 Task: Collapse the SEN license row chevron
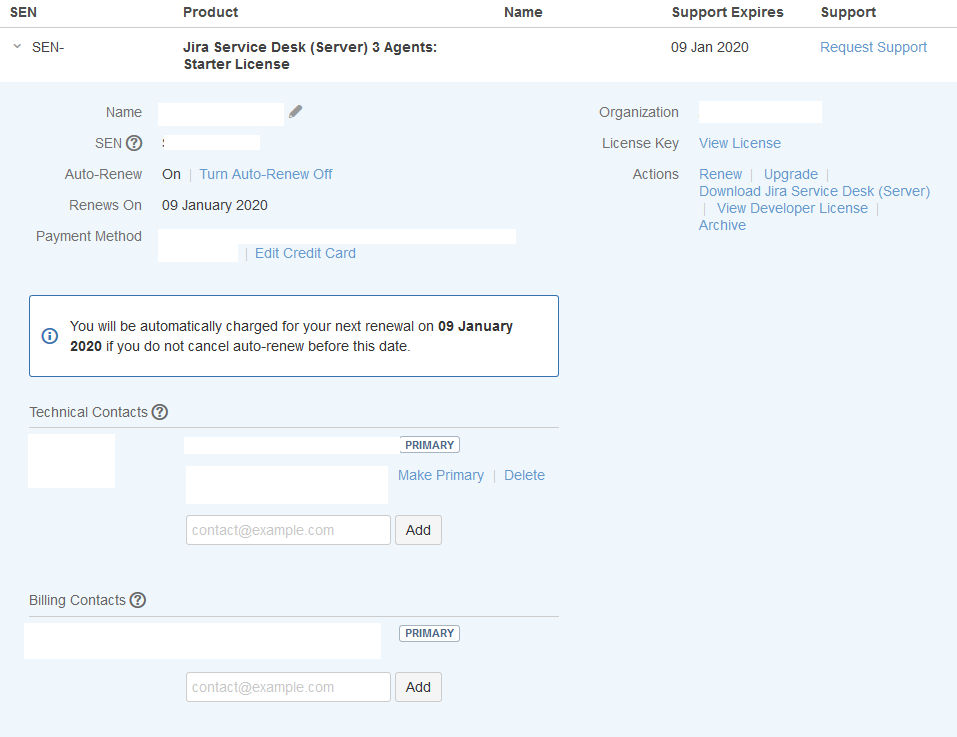tap(17, 46)
